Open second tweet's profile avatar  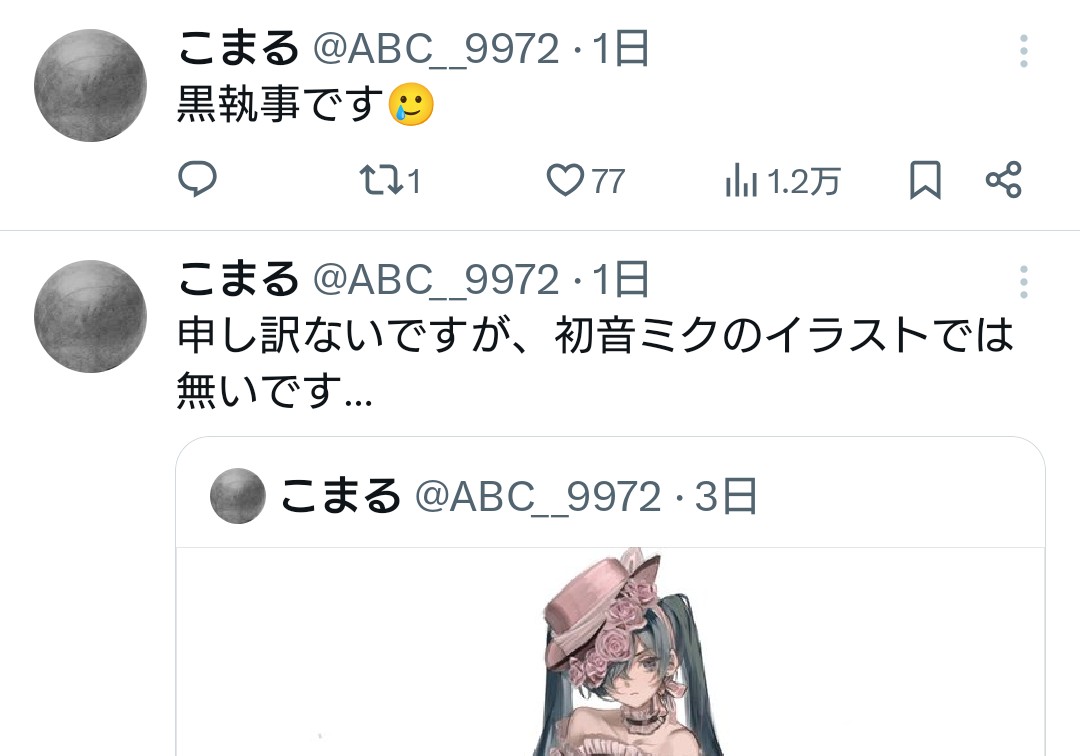tap(90, 316)
